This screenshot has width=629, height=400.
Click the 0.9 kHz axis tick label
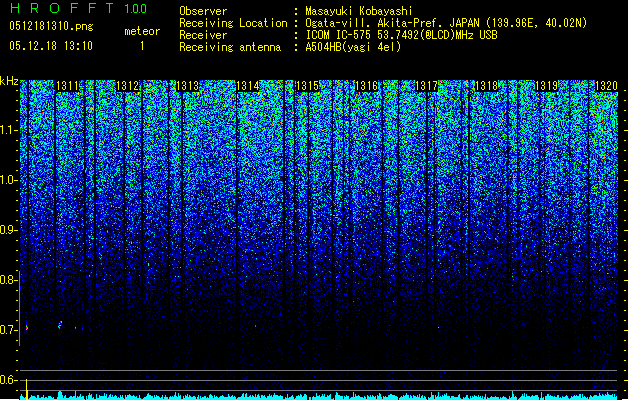pos(8,230)
